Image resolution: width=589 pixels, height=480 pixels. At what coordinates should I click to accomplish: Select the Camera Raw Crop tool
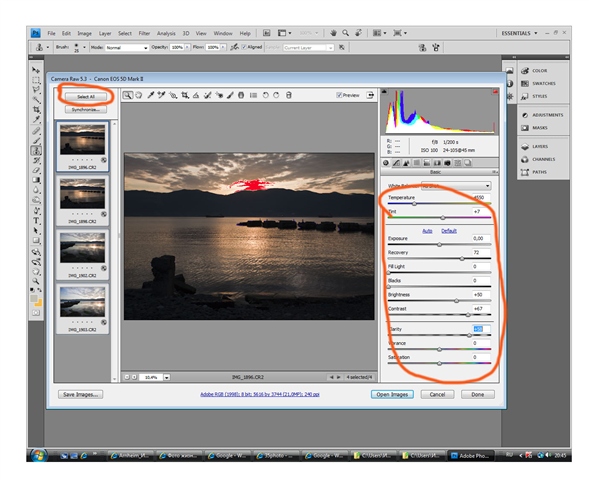(184, 95)
